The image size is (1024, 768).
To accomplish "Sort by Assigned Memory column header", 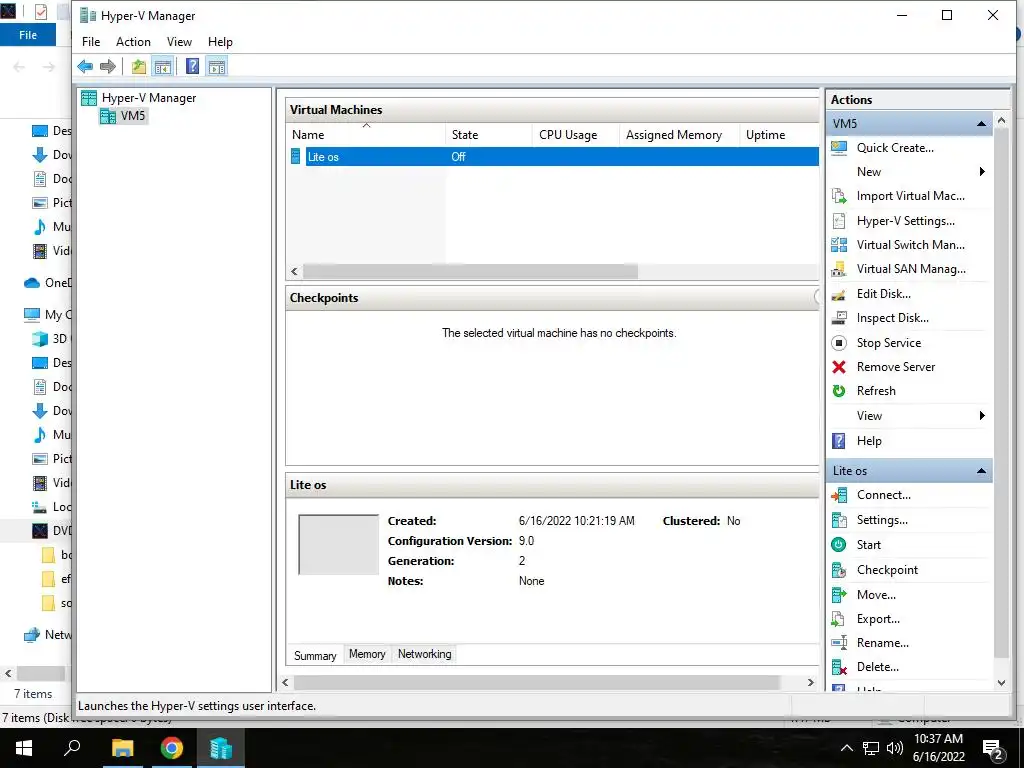I will pos(679,135).
